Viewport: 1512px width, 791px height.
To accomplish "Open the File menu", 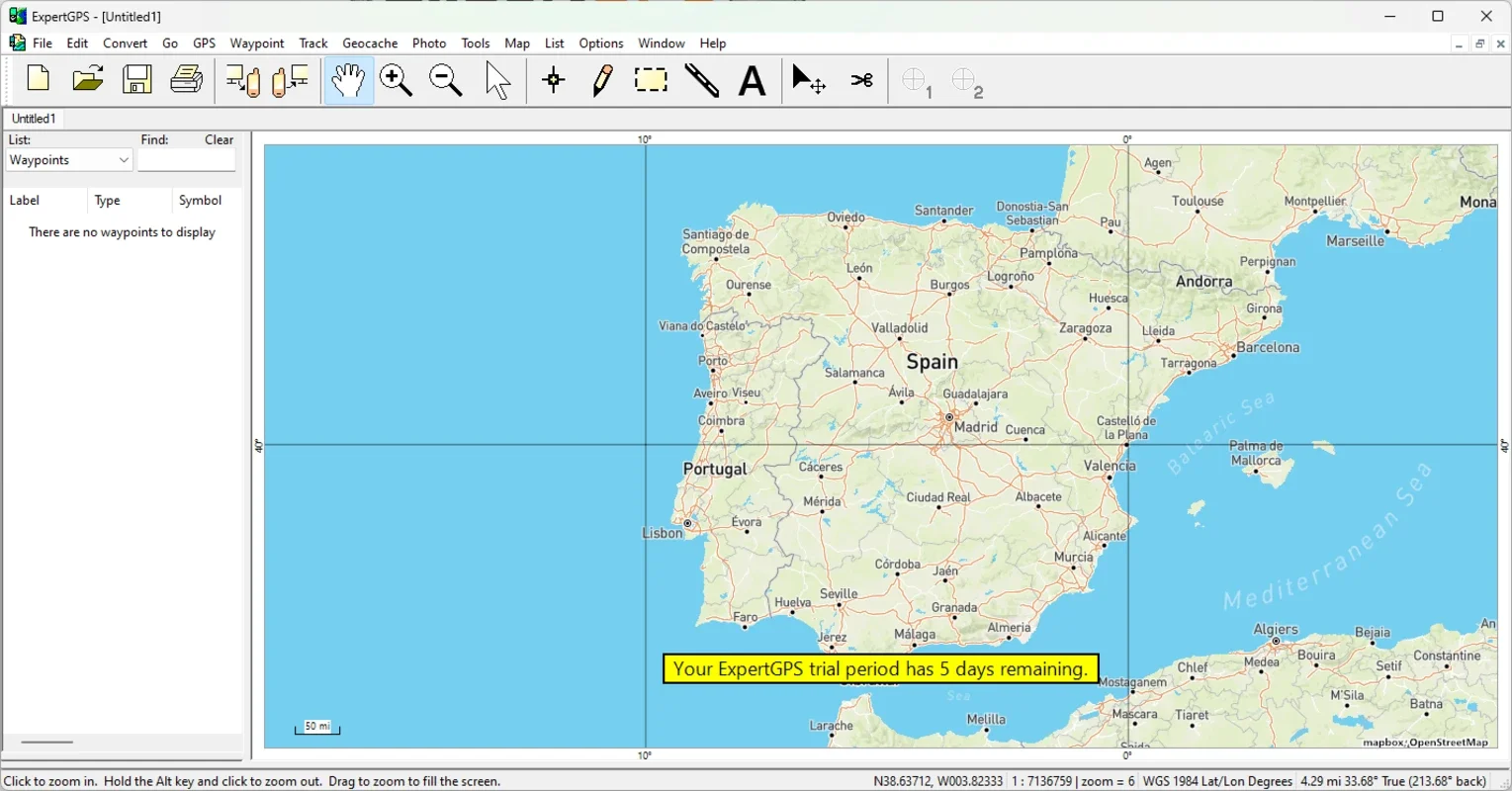I will tap(43, 44).
